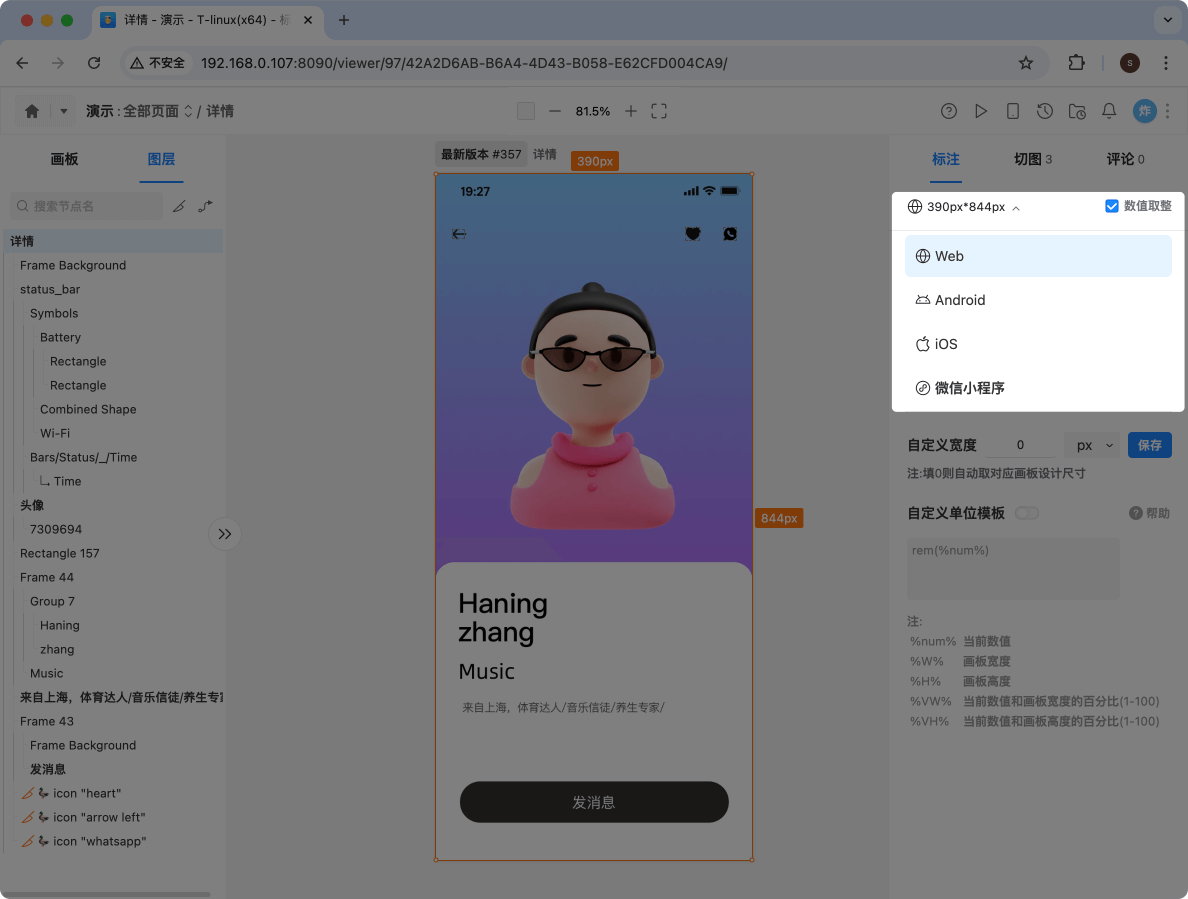
Task: Toggle the canvas background checkbox left of the zoom percentage
Action: point(525,111)
